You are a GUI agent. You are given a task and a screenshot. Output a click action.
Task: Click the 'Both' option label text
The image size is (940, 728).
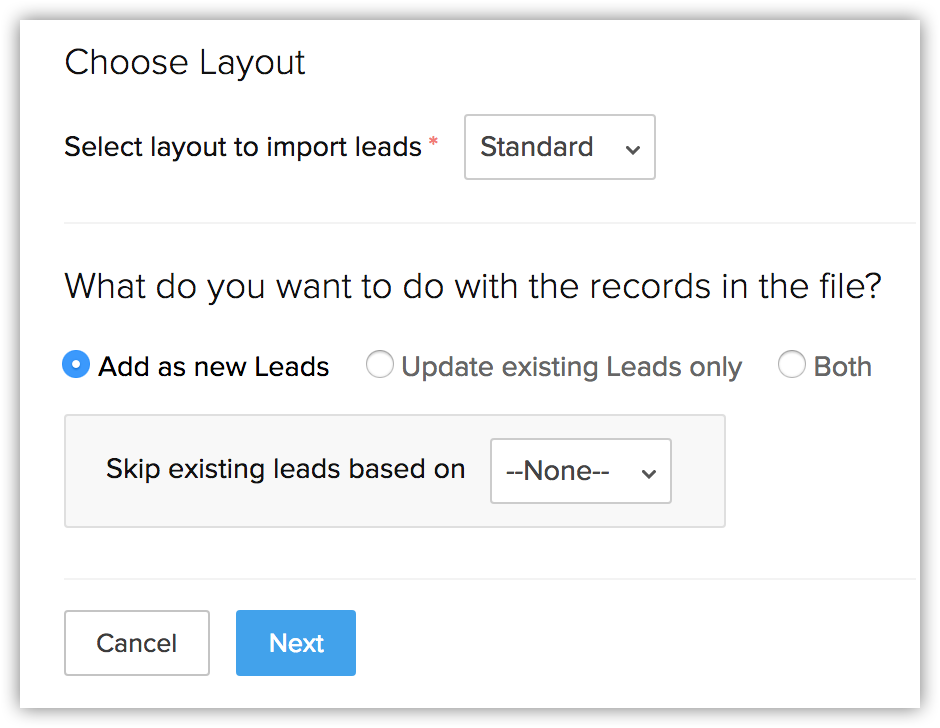842,367
